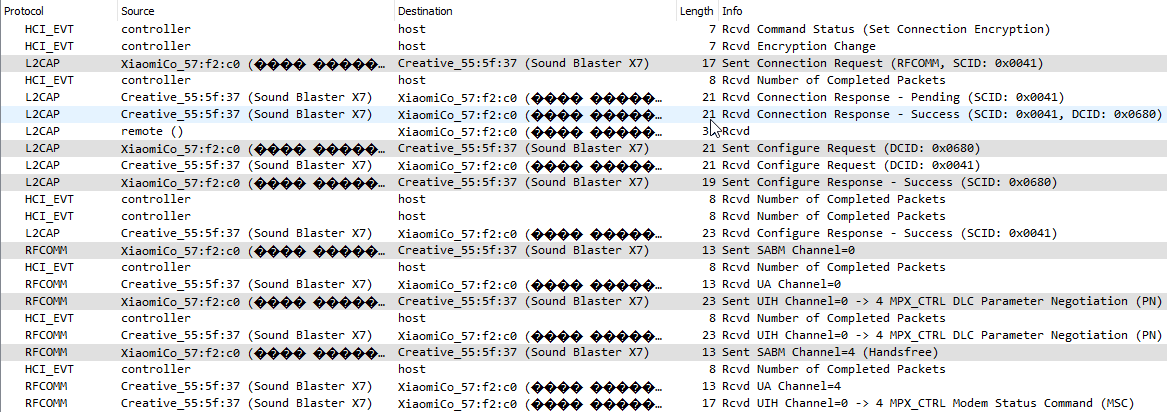The height and width of the screenshot is (412, 1167).
Task: Select the Sent SABM Channel=4 (Handsfree) row
Action: click(x=584, y=352)
